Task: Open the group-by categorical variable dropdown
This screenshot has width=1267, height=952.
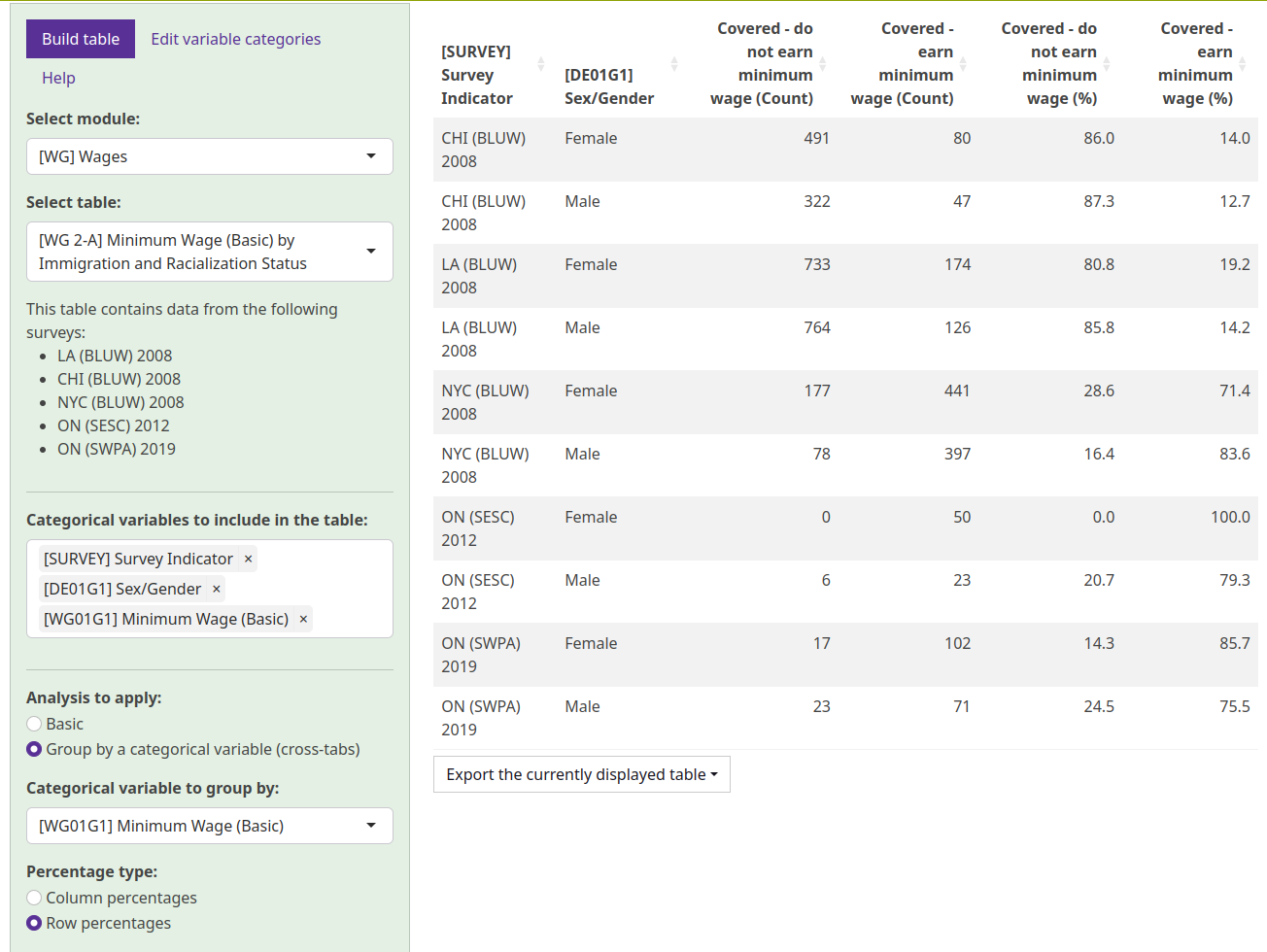Action: coord(210,826)
